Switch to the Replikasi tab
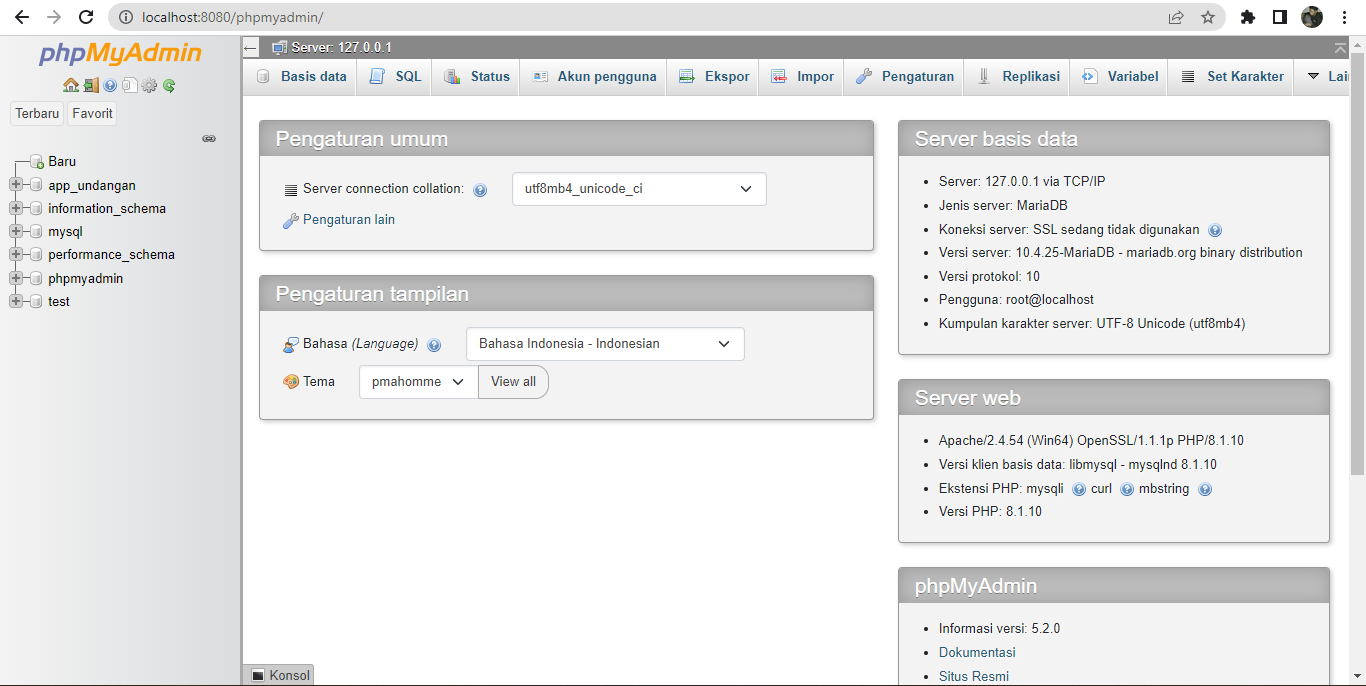The width and height of the screenshot is (1366, 686). (1018, 77)
